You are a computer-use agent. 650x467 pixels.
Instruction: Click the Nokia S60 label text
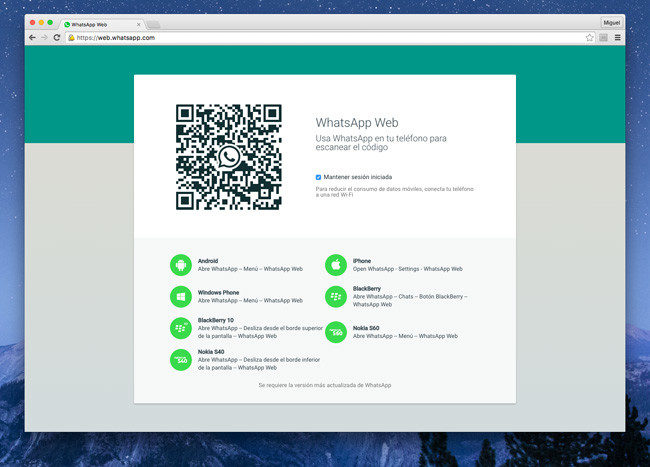click(x=366, y=328)
